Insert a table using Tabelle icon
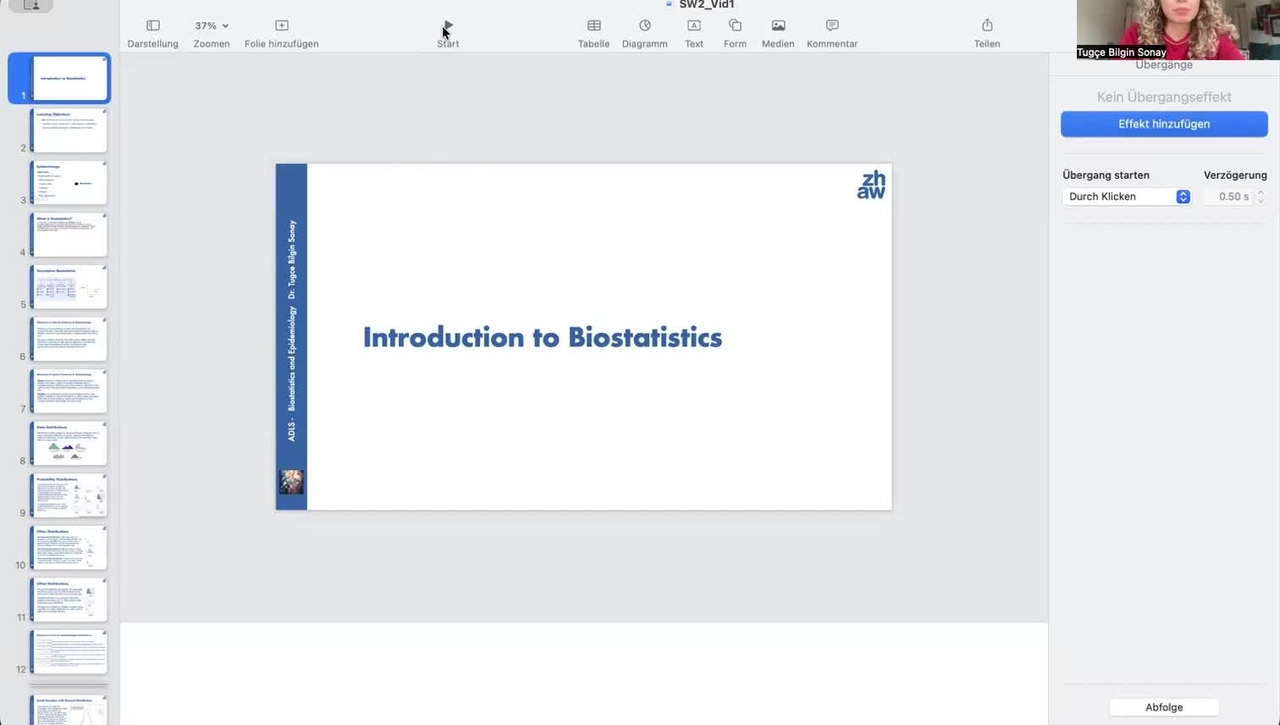The width and height of the screenshot is (1280, 725). tap(593, 26)
